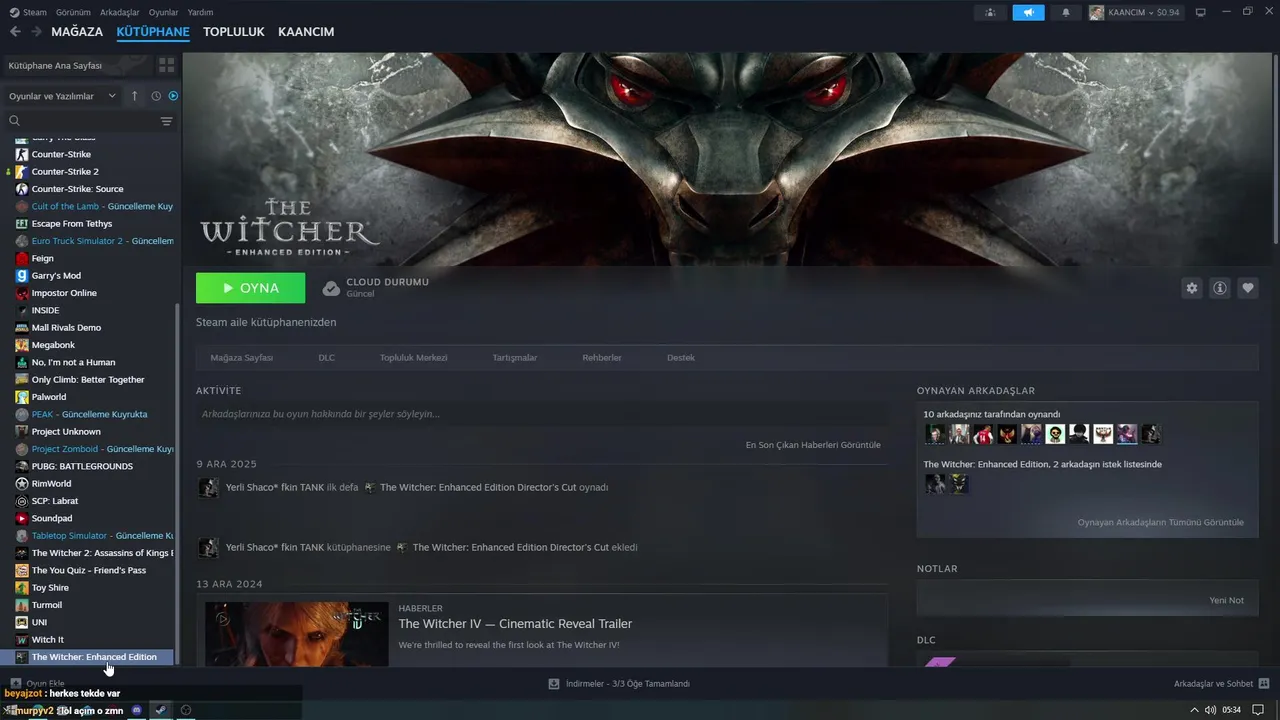Click the main page vertical scrollbar
The image size is (1280, 720).
tap(1276, 150)
